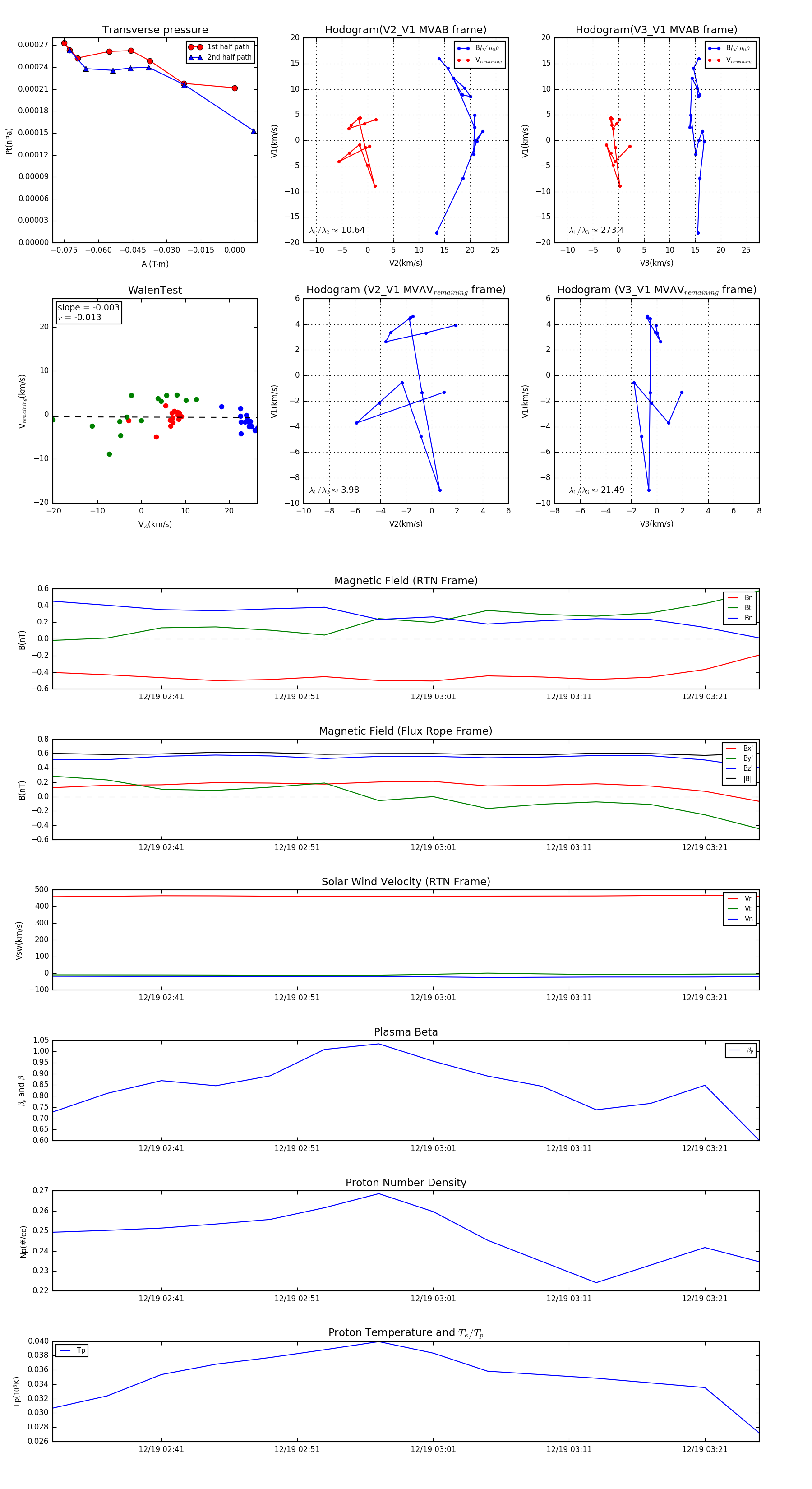Click the 'Bn' legend entry
This screenshot has width=812, height=1489.
(740, 618)
